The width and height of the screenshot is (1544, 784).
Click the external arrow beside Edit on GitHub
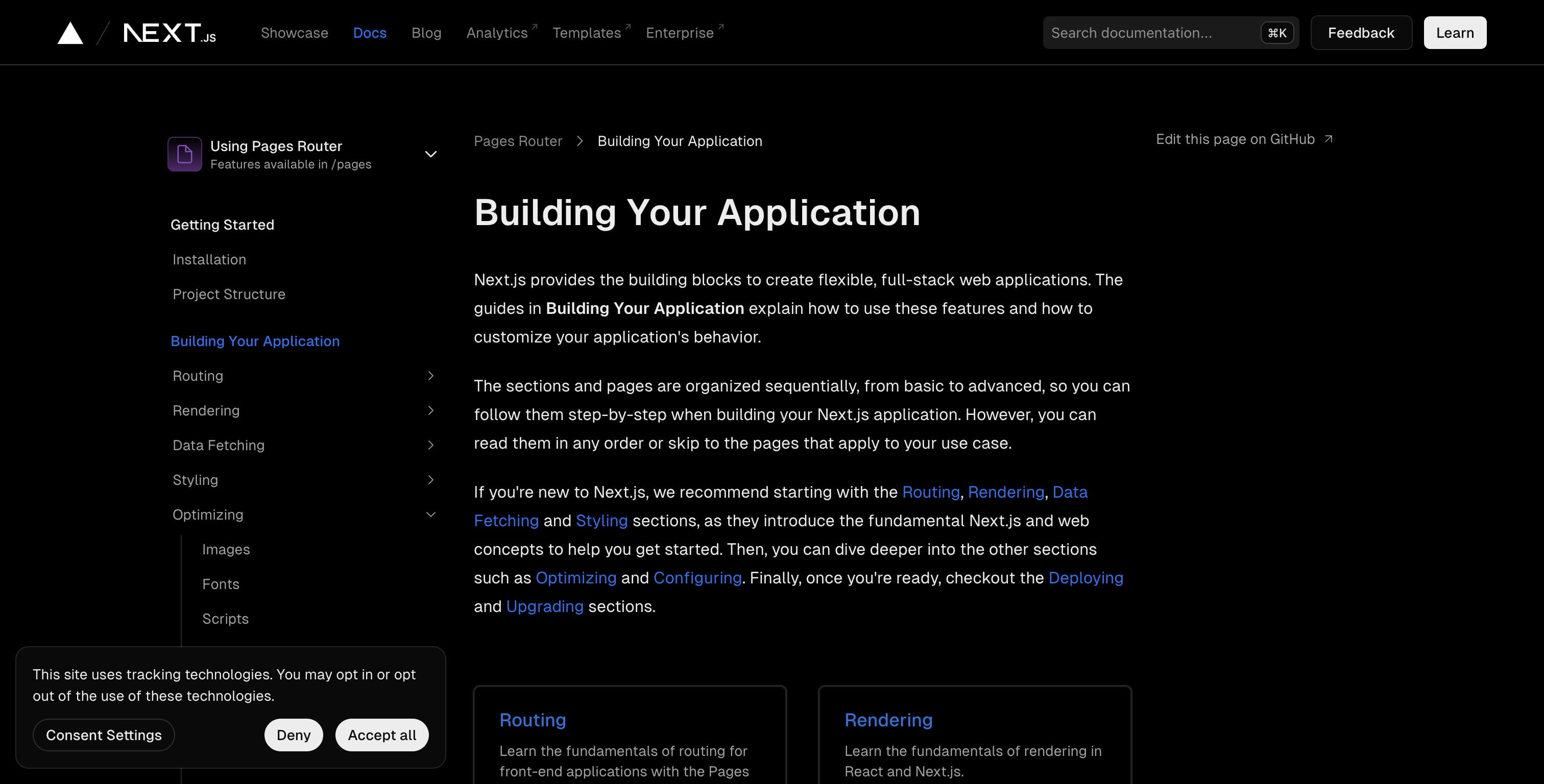pos(1328,139)
